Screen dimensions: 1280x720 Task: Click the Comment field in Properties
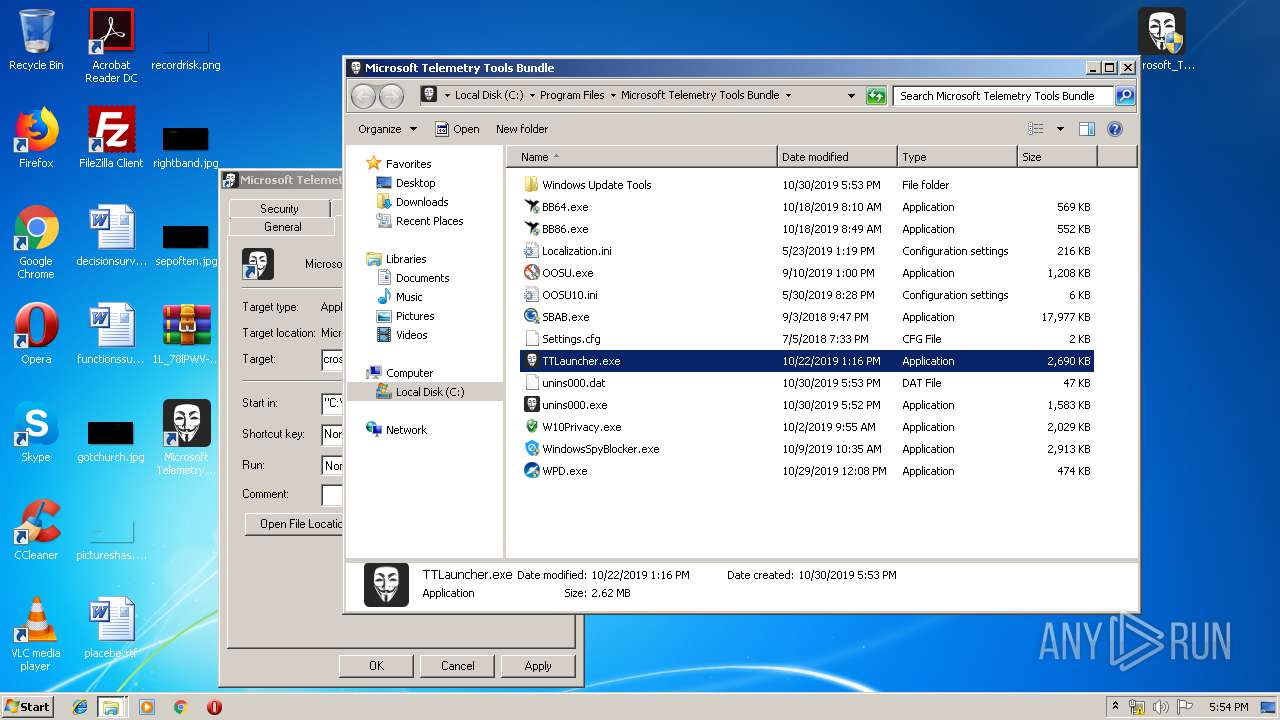(x=332, y=495)
